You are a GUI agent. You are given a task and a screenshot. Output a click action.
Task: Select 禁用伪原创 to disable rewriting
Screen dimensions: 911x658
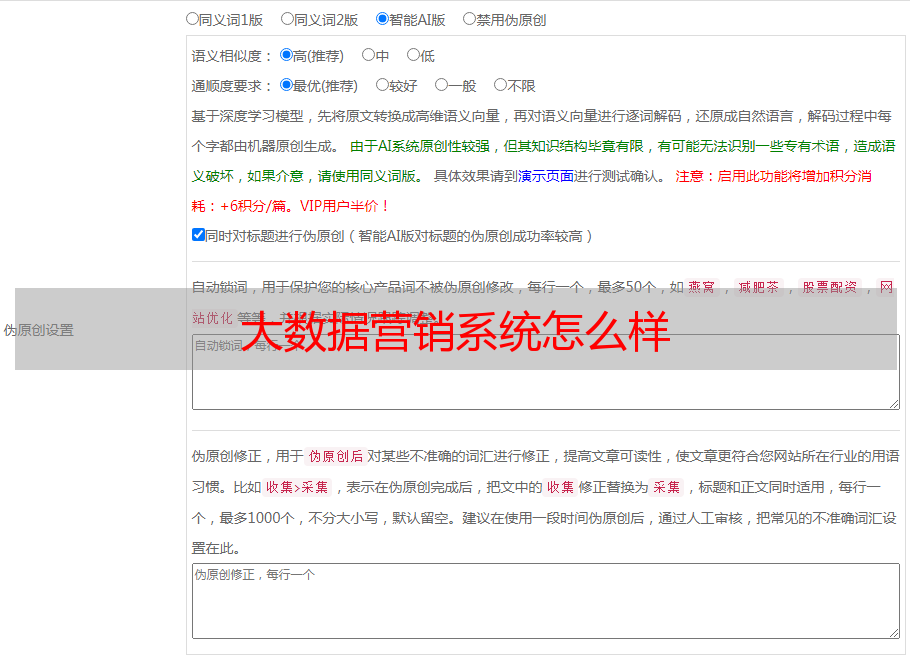click(470, 19)
